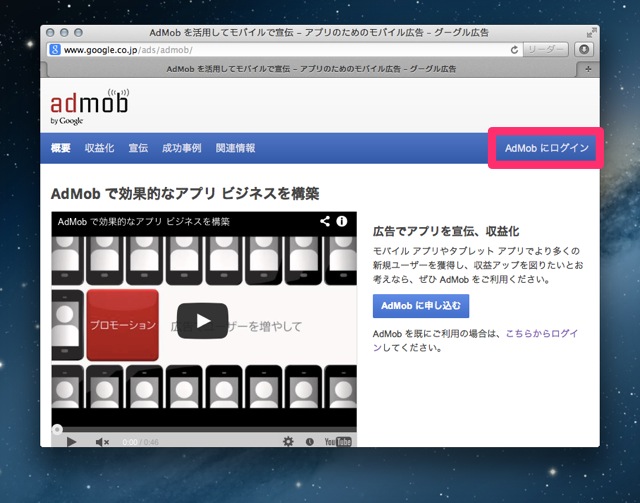This screenshot has height=503, width=640.
Task: Click the Google site favicon in the address bar
Action: pos(54,50)
